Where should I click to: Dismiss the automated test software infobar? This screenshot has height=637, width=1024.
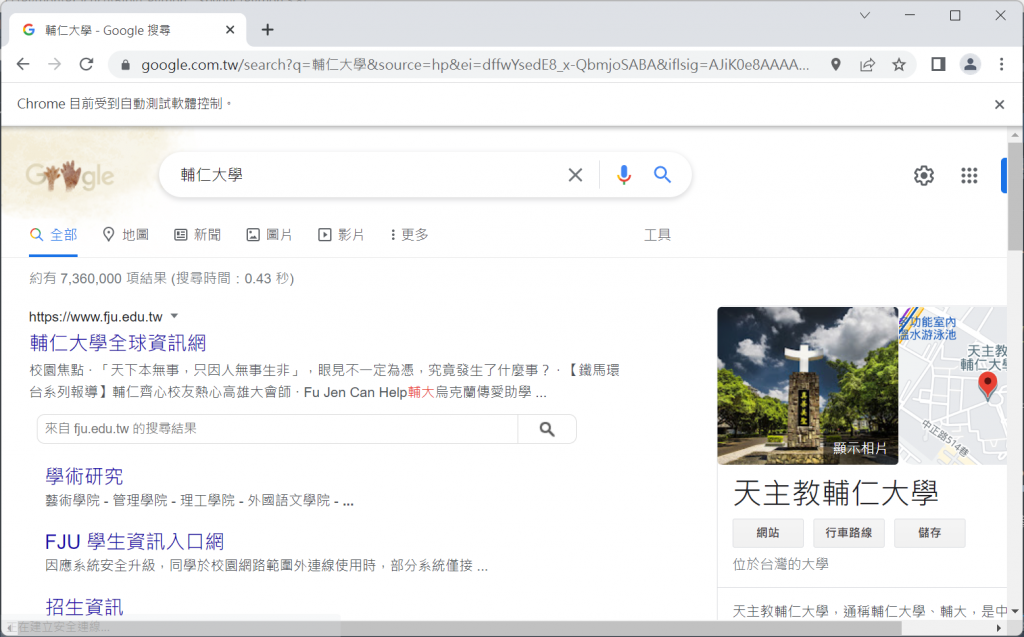tap(999, 104)
